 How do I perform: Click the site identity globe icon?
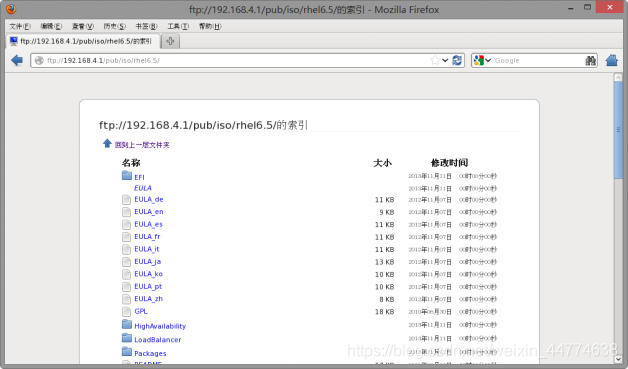click(39, 60)
